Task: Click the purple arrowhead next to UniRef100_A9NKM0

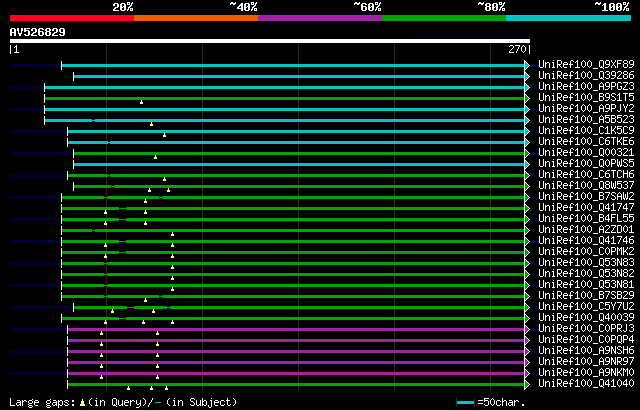Action: pos(527,372)
